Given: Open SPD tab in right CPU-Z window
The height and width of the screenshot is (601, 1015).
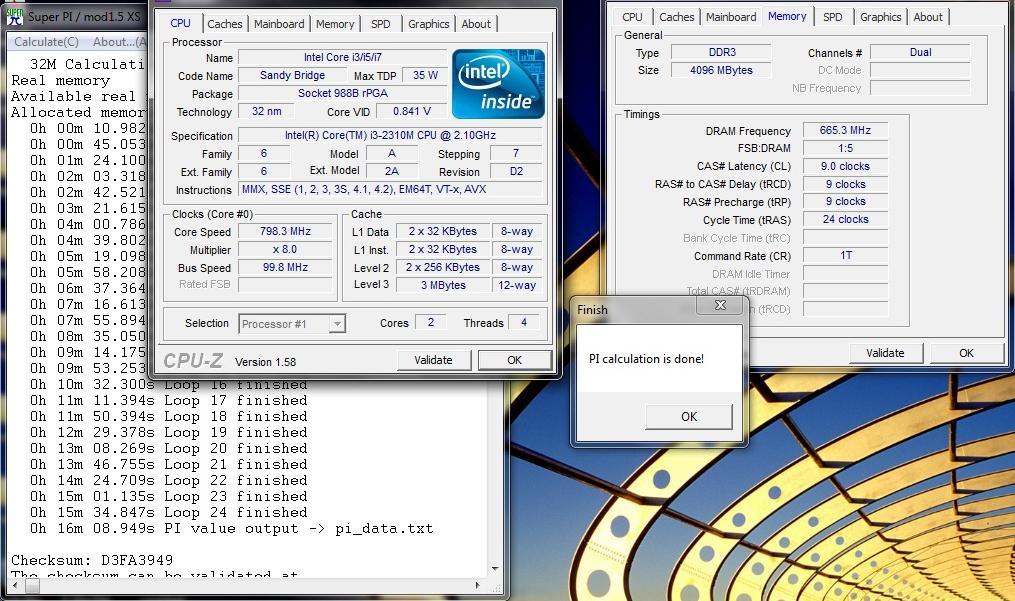Looking at the screenshot, I should coord(832,17).
